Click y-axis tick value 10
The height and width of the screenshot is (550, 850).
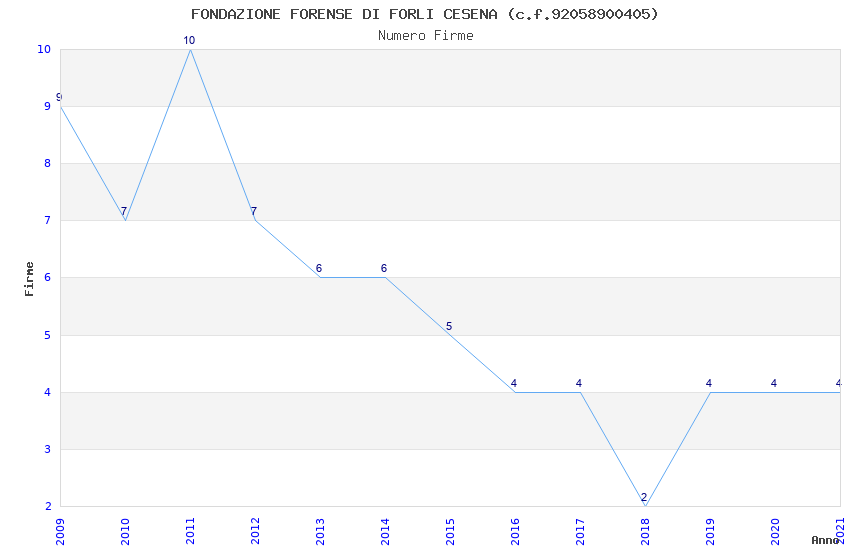[44, 49]
